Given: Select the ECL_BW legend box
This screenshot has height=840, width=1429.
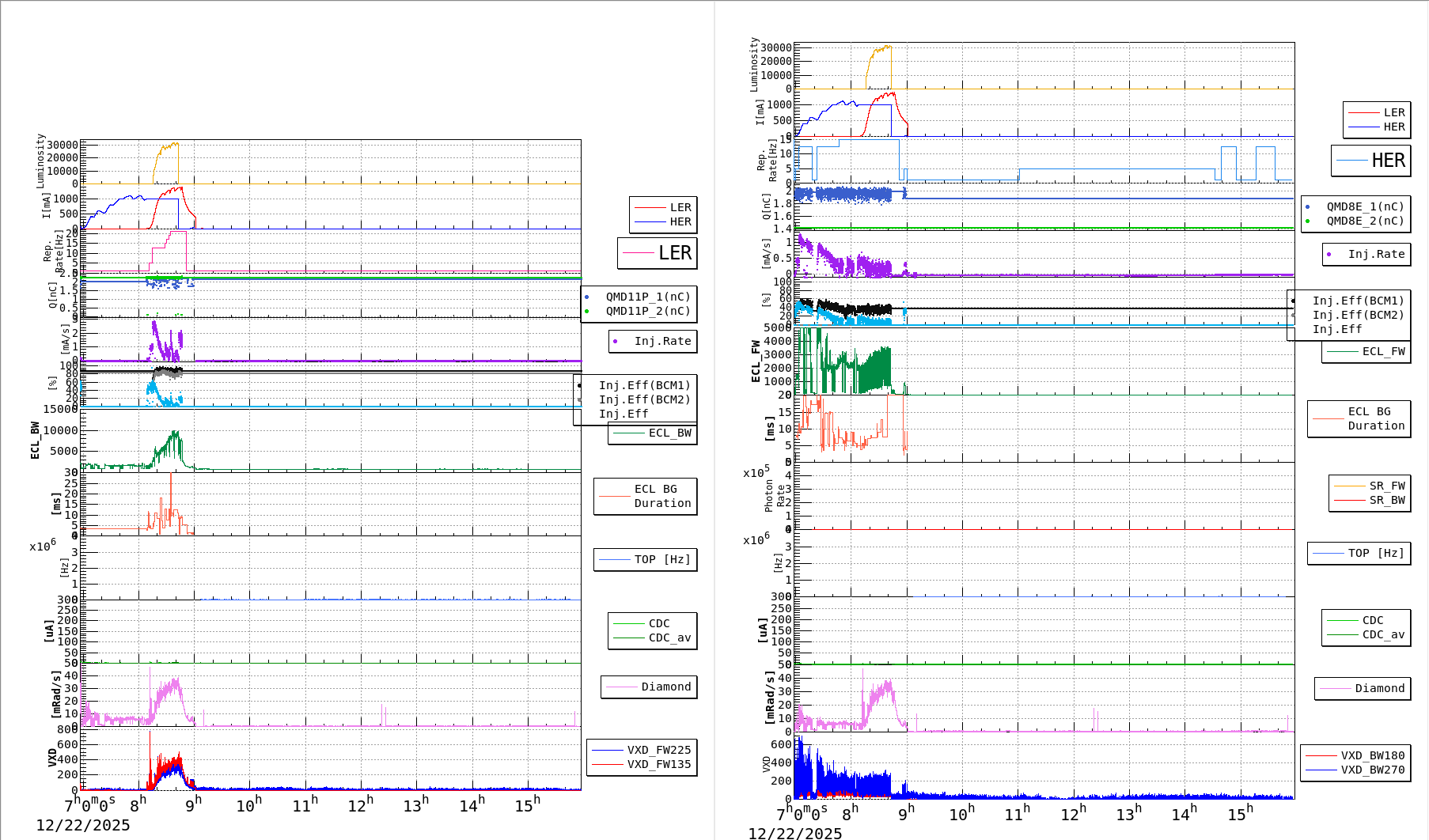Looking at the screenshot, I should click(652, 433).
